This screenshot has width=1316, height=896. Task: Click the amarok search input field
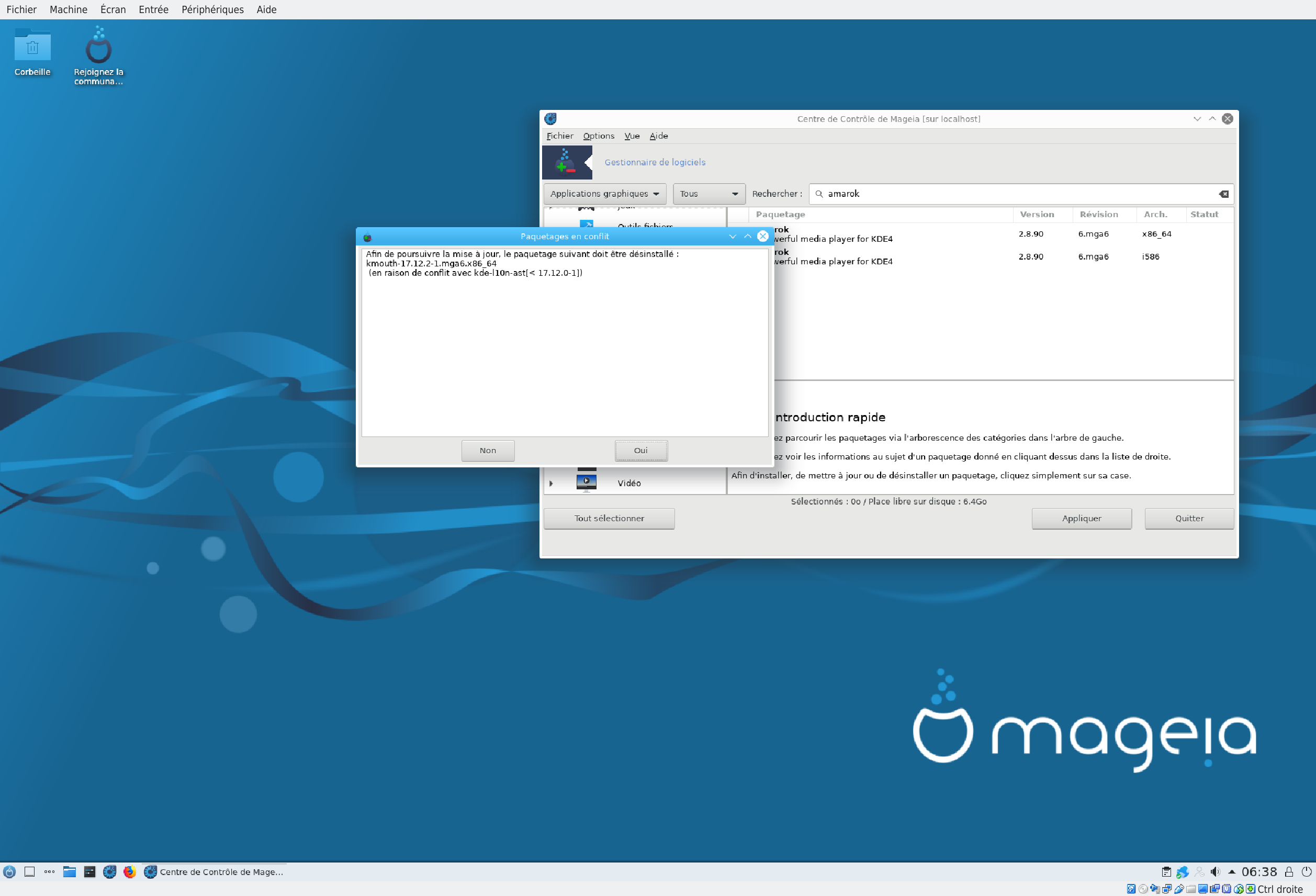tap(1021, 194)
